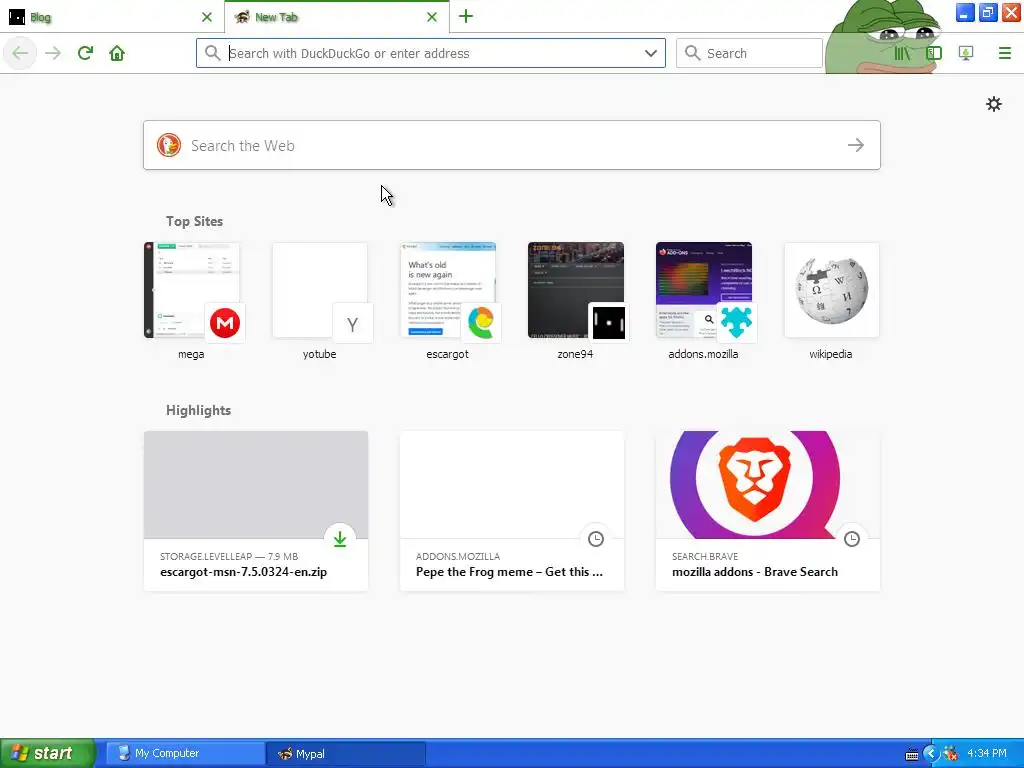Go back with the back arrow button

pos(20,53)
